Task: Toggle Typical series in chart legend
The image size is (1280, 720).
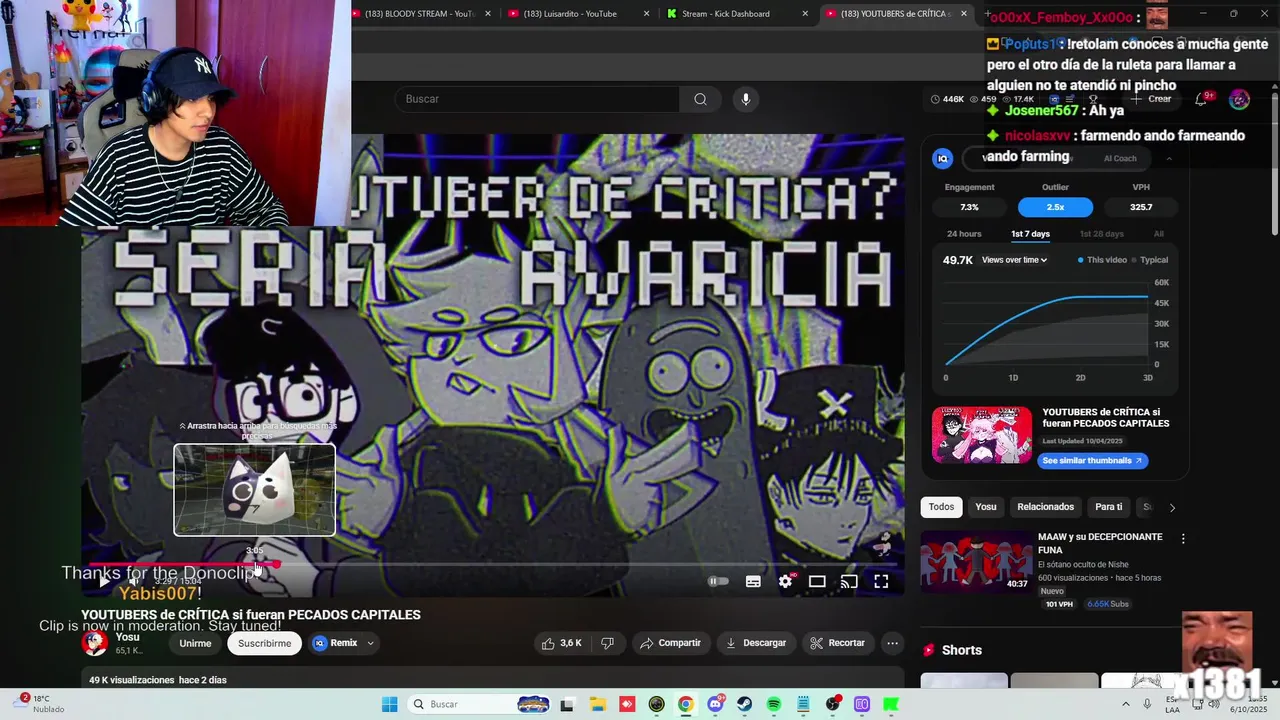Action: pyautogui.click(x=1150, y=260)
